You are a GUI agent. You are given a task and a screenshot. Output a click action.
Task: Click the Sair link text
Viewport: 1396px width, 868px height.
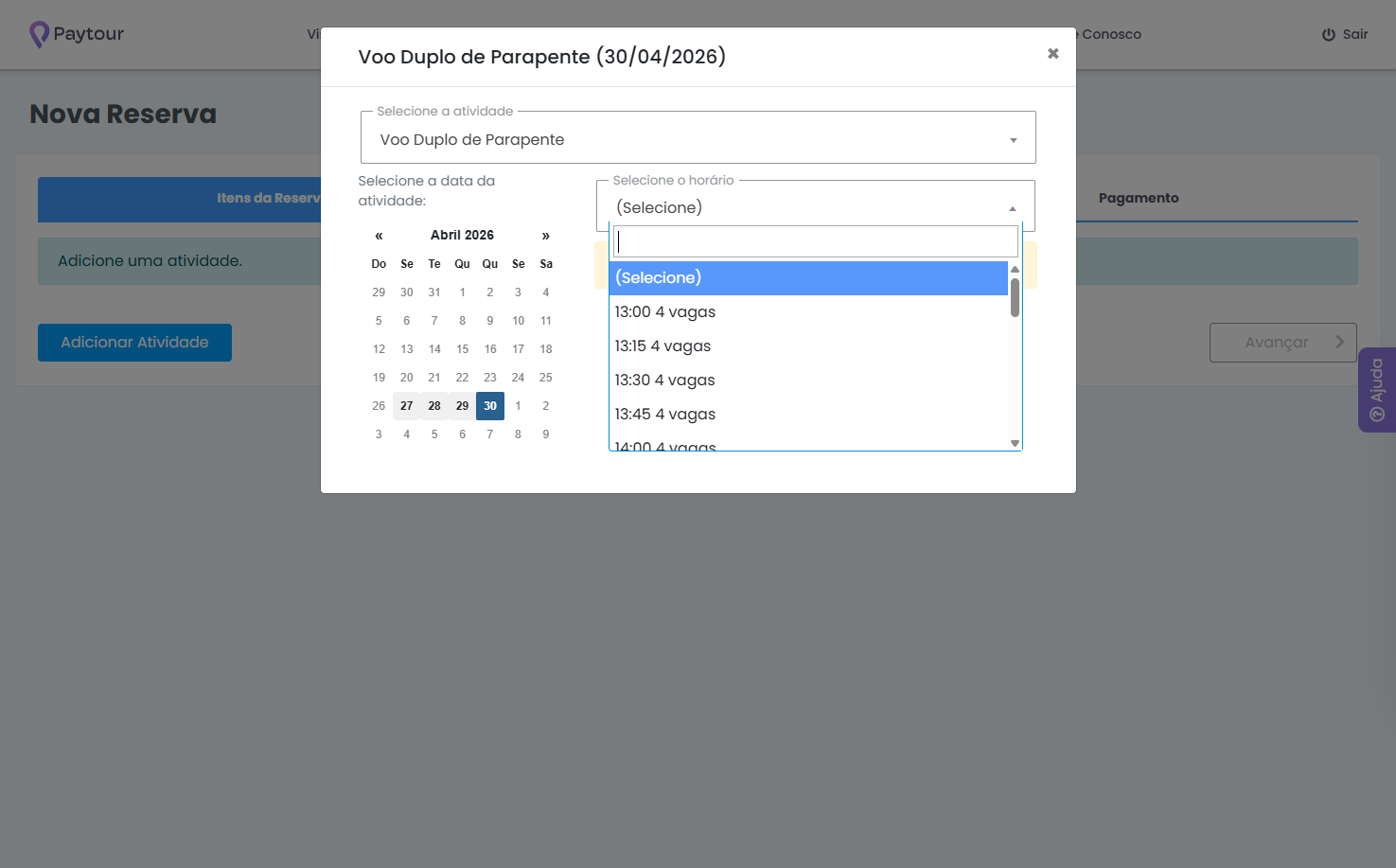(1355, 34)
